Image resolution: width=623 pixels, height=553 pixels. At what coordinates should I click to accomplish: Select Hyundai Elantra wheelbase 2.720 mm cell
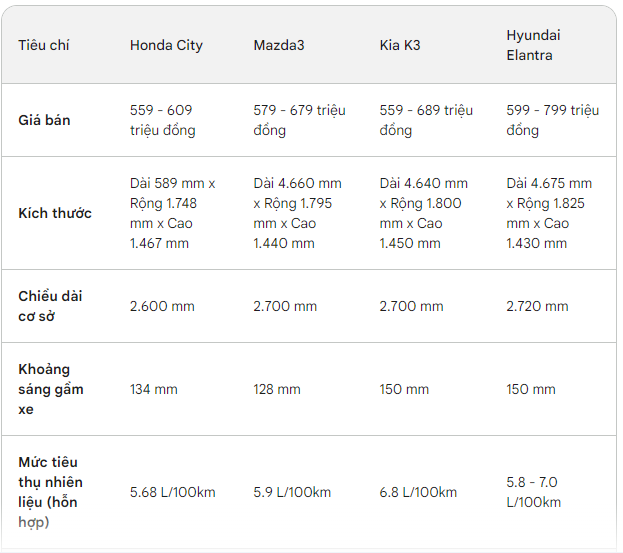(537, 306)
